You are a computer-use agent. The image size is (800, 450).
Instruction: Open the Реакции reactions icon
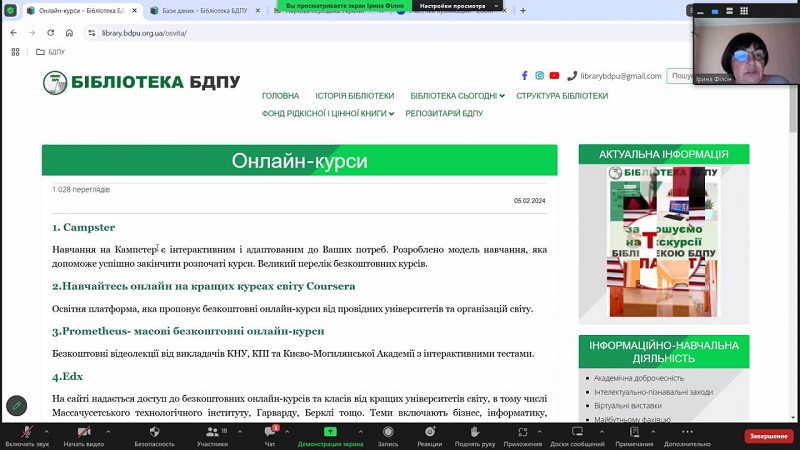[x=430, y=432]
